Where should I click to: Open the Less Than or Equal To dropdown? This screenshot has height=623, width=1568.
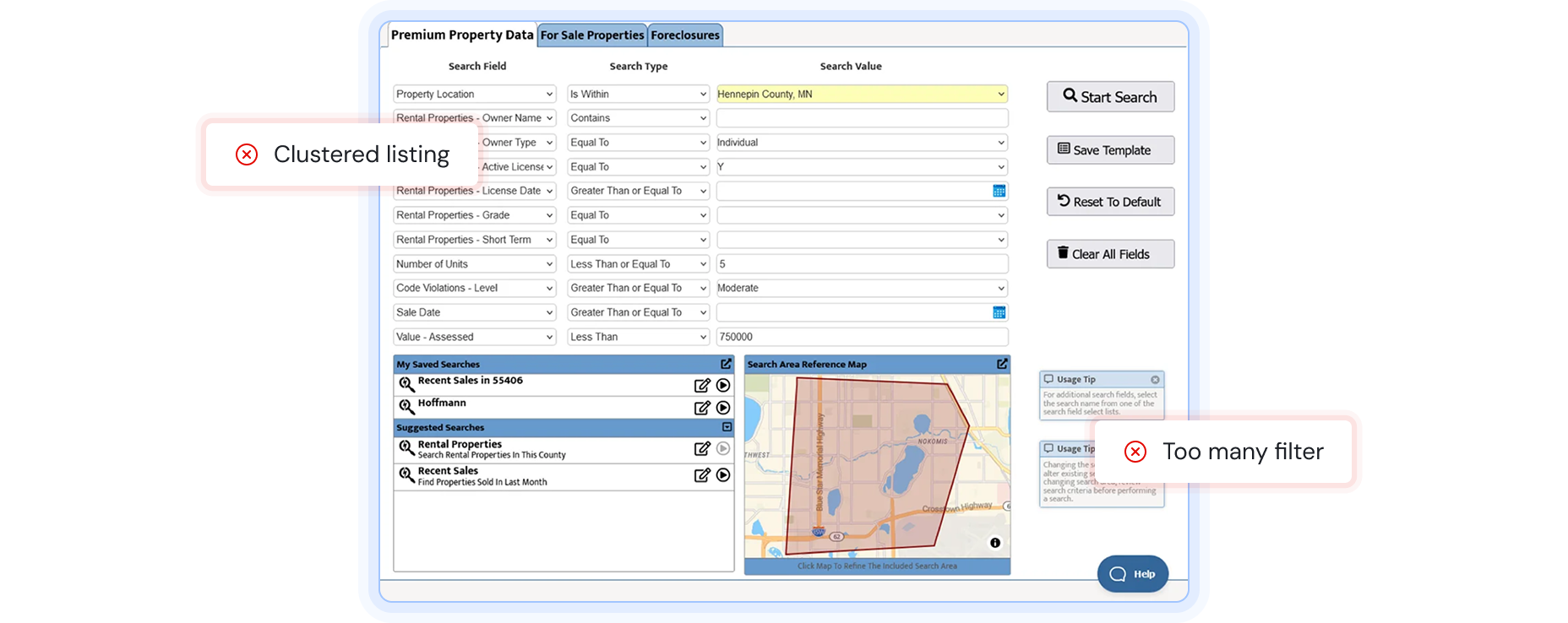coord(638,264)
